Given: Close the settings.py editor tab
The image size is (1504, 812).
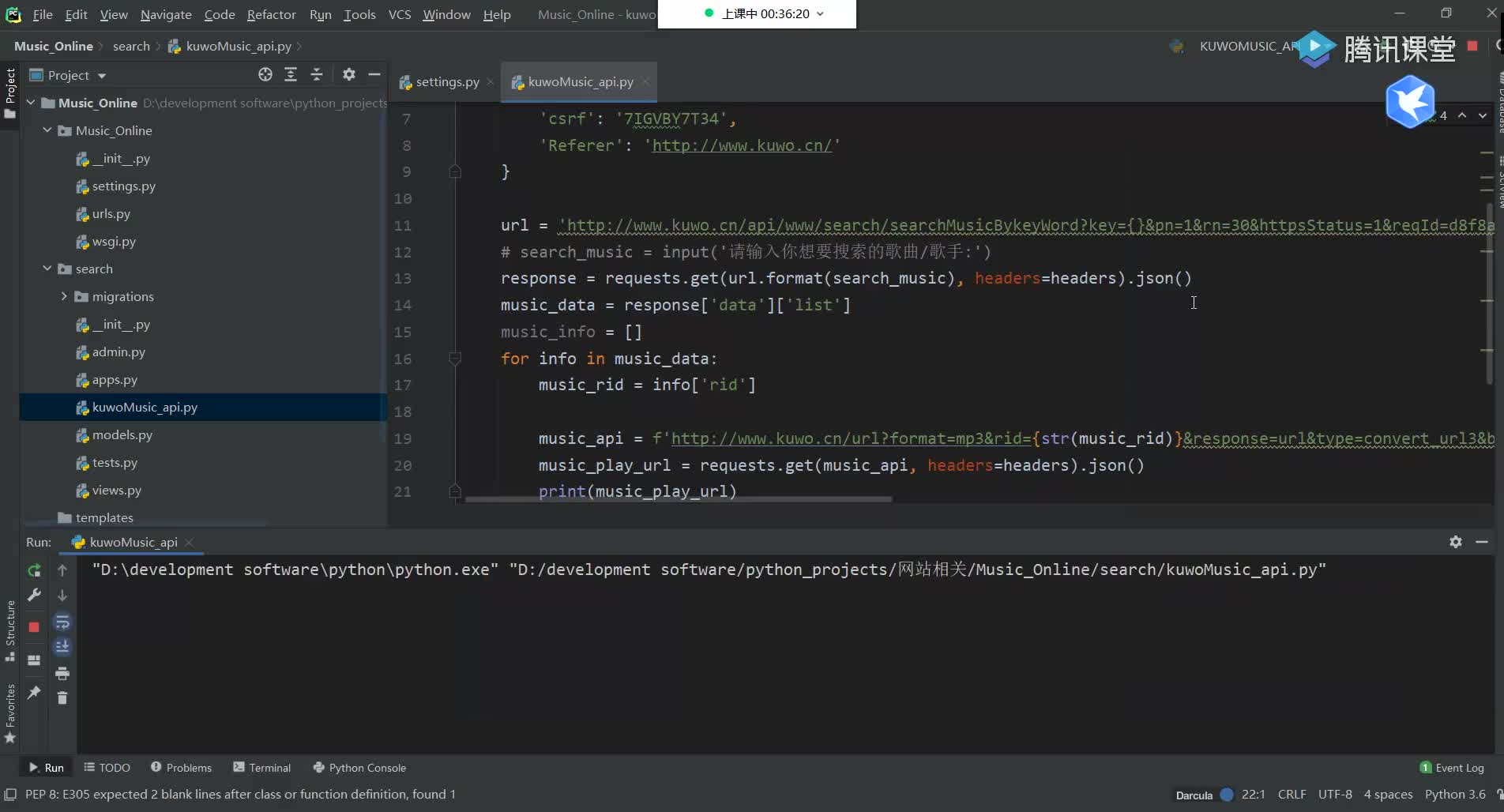Looking at the screenshot, I should pyautogui.click(x=491, y=82).
